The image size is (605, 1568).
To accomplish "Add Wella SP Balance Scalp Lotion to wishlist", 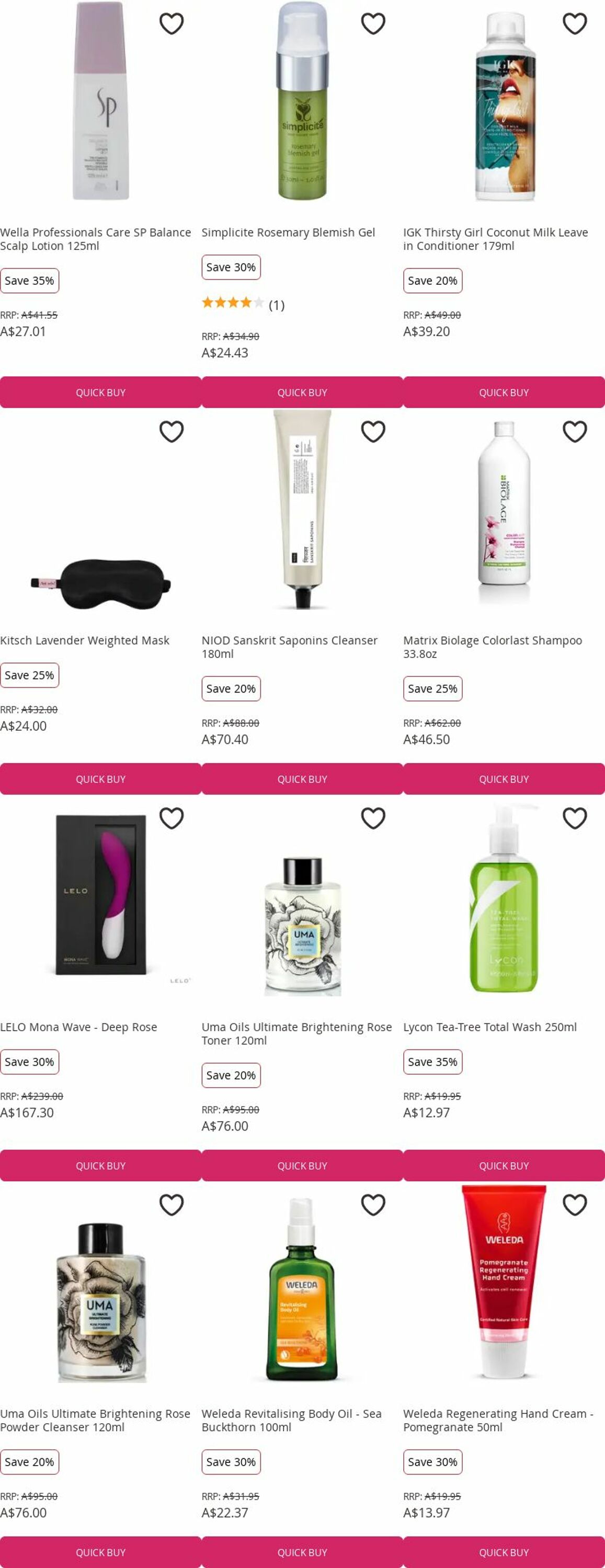I will [171, 24].
